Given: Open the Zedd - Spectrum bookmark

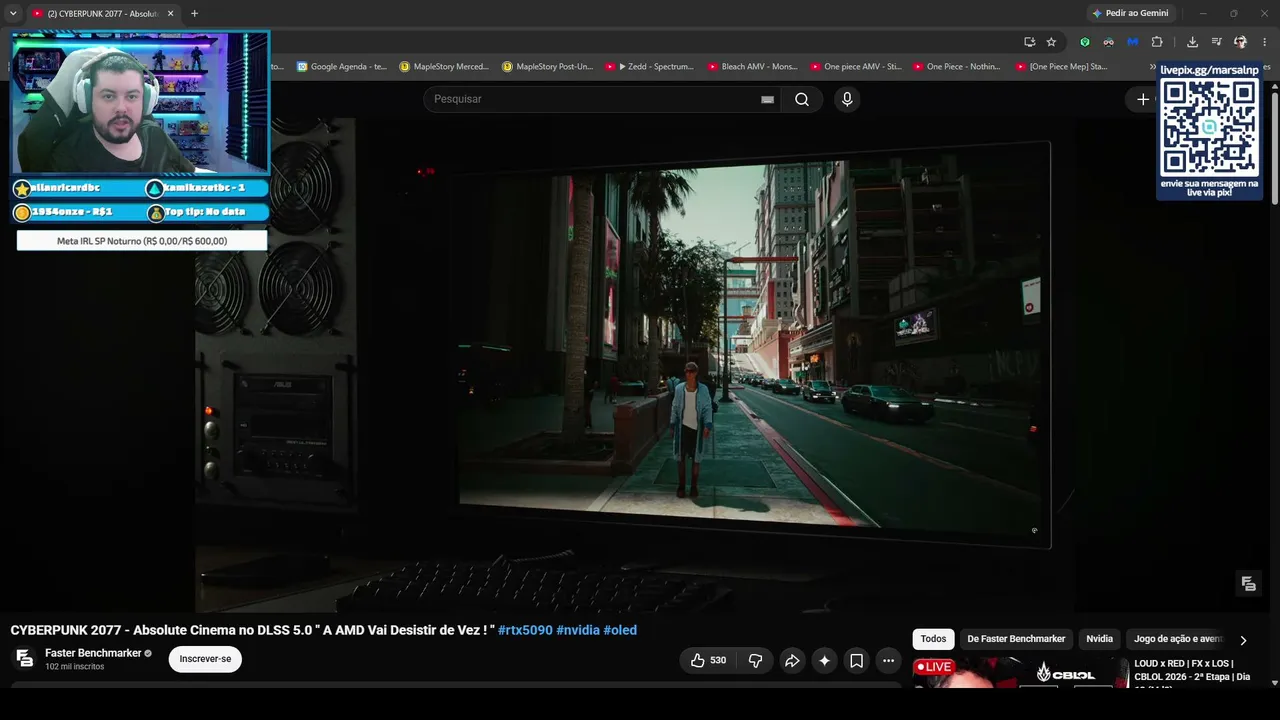Looking at the screenshot, I should pyautogui.click(x=650, y=67).
